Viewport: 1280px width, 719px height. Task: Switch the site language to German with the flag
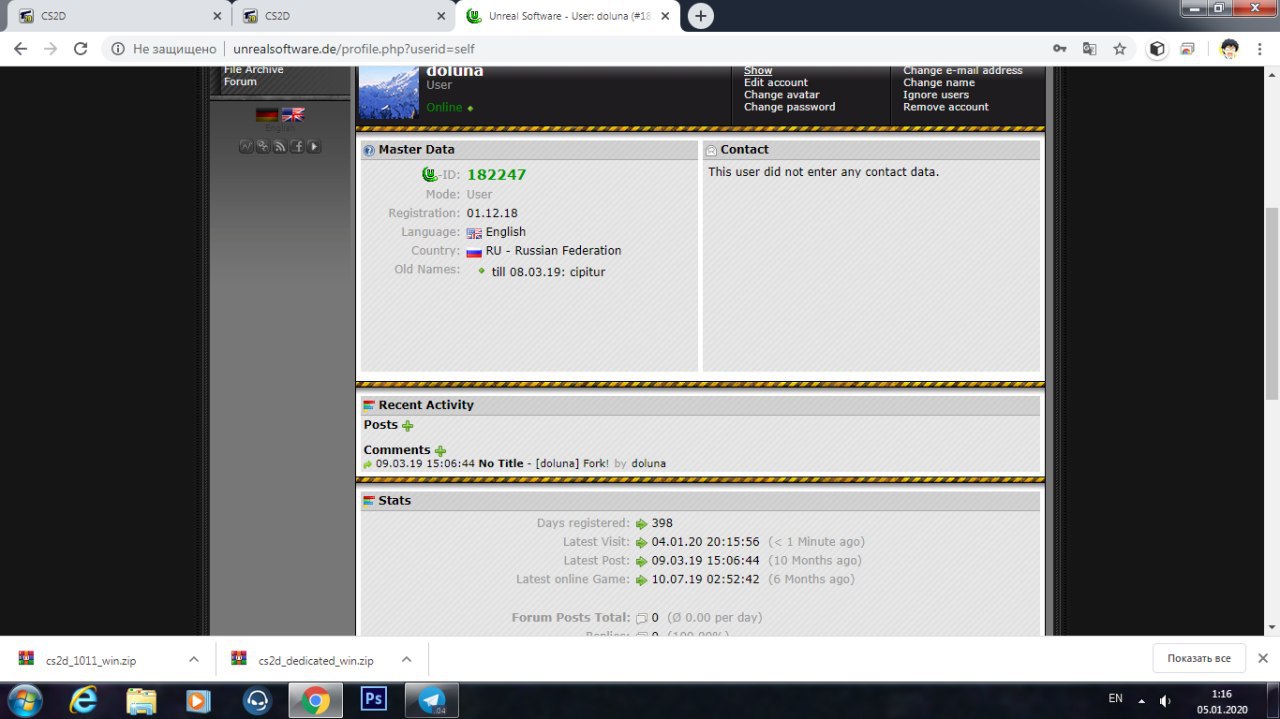267,115
